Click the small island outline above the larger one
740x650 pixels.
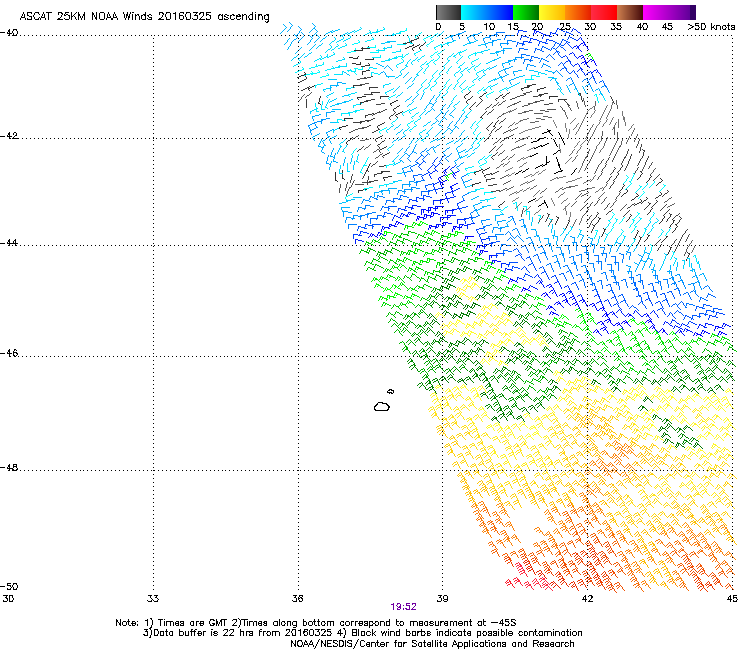point(391,391)
